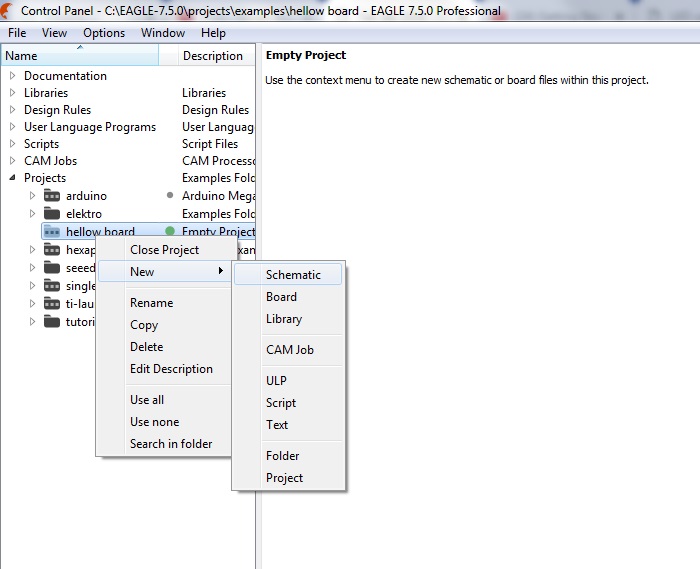
Task: Open the Help menu
Action: pos(213,33)
